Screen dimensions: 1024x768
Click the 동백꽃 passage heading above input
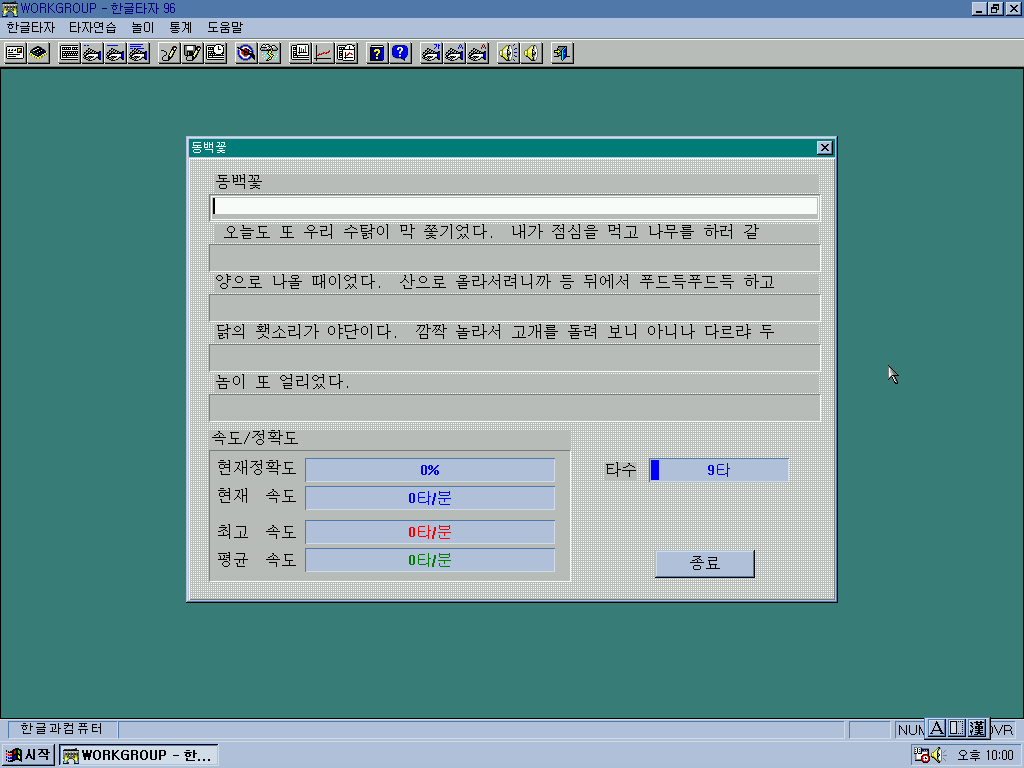pyautogui.click(x=238, y=182)
